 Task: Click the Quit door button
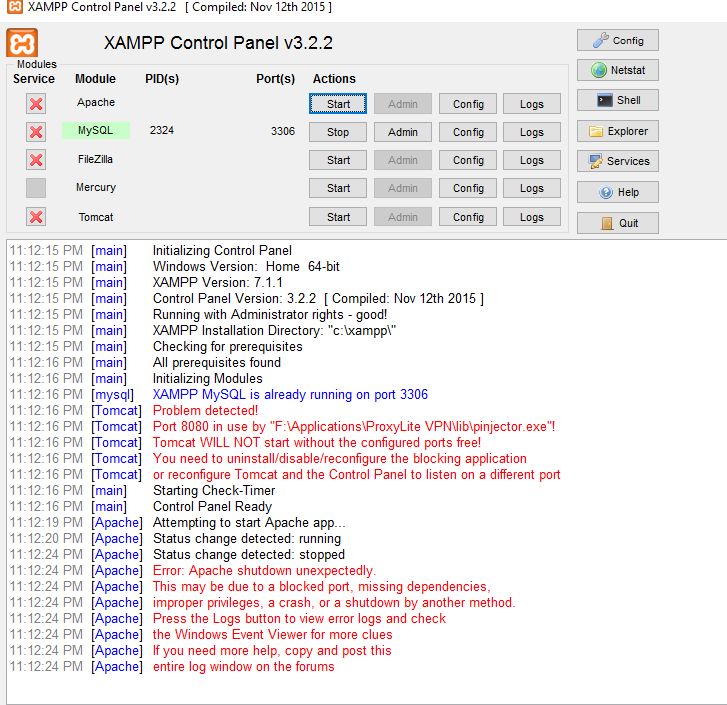coord(618,223)
